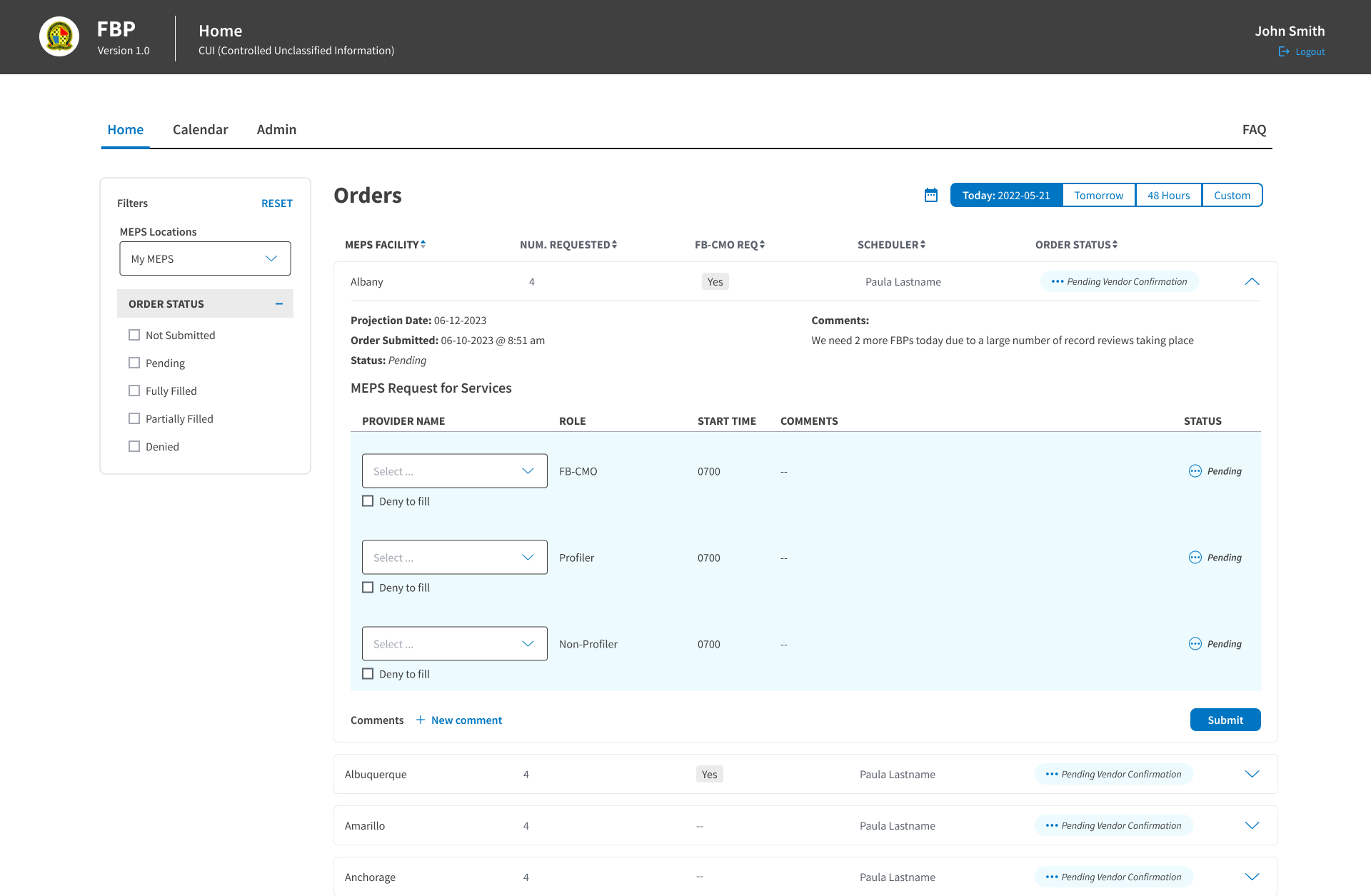
Task: Click the logout arrow icon
Action: (x=1284, y=51)
